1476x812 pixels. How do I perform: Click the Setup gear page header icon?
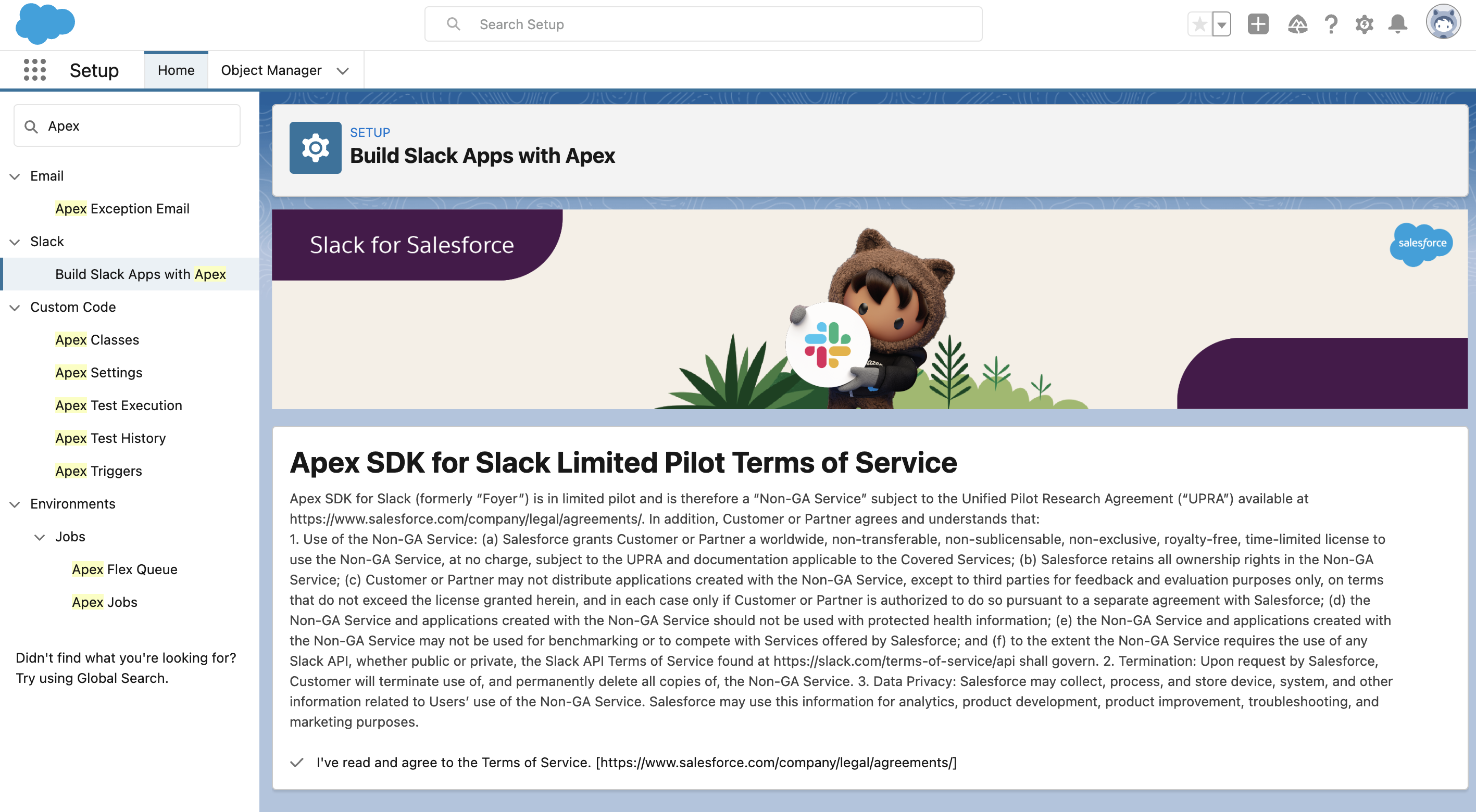pos(315,148)
